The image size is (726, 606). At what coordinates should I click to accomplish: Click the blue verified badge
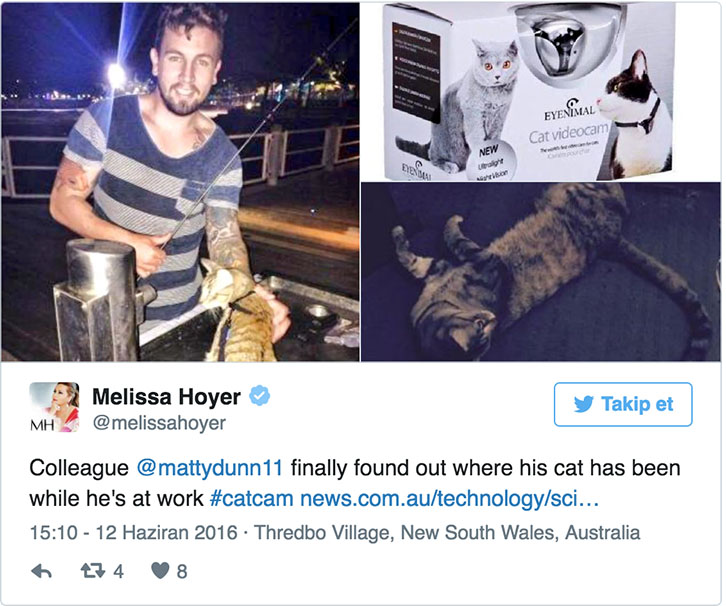tap(260, 396)
